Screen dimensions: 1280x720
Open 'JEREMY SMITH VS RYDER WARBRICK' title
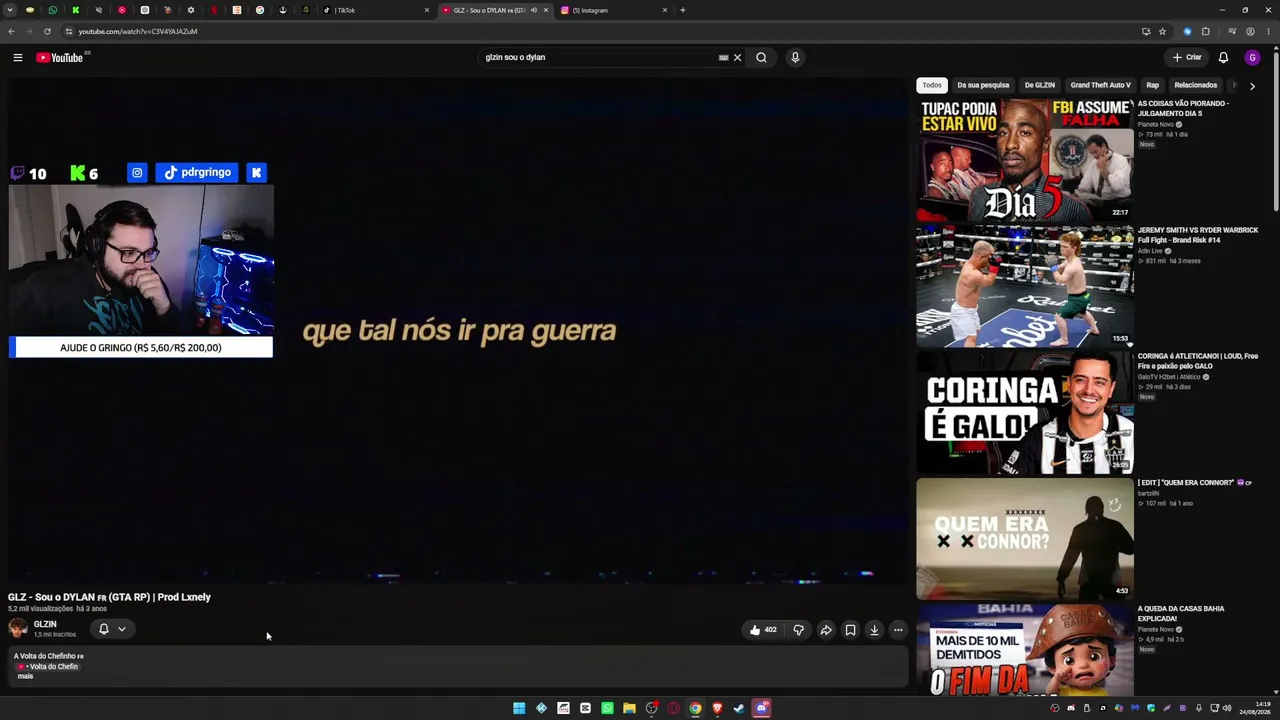coord(1198,235)
